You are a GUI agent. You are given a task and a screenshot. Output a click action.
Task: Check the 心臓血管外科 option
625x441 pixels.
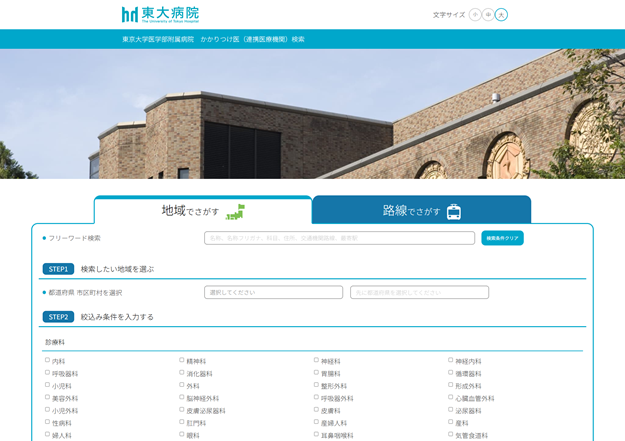click(x=451, y=397)
